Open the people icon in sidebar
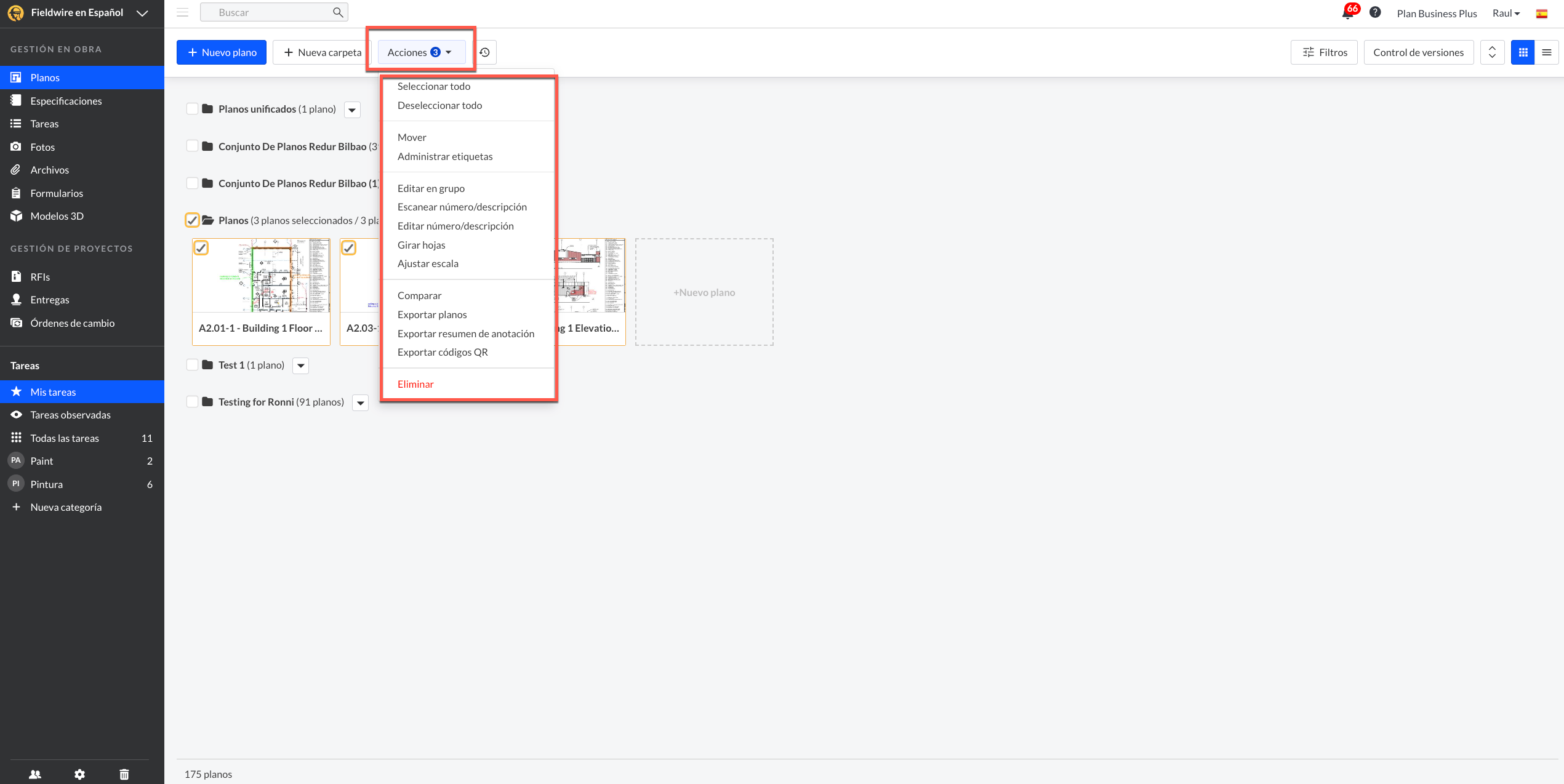1564x784 pixels. (x=35, y=774)
